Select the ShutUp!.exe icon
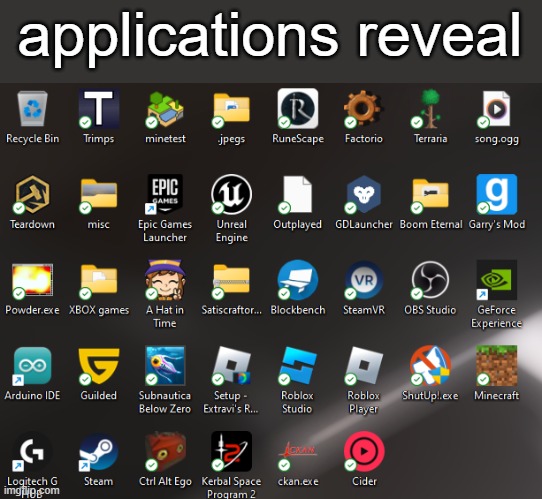This screenshot has height=499, width=542. click(x=430, y=366)
